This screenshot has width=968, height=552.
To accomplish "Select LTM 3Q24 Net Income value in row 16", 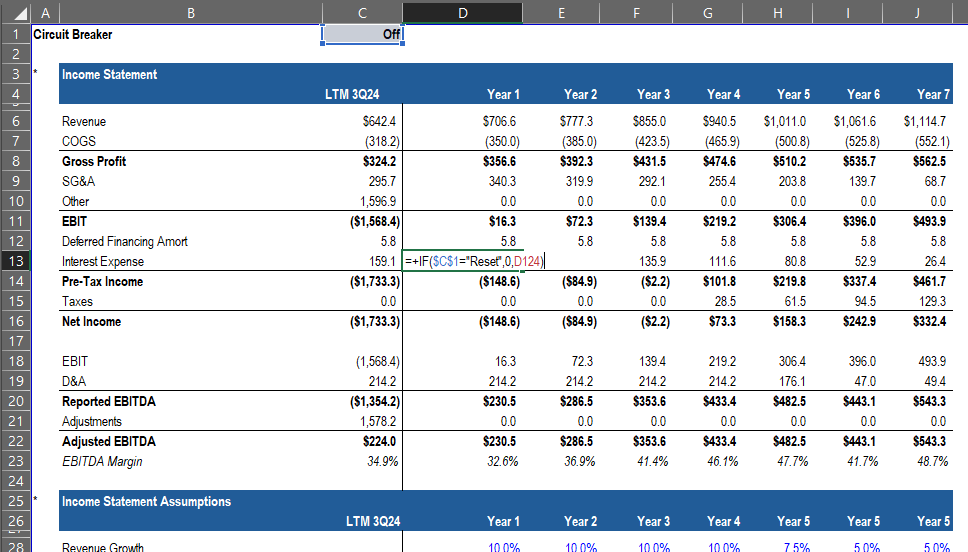I will click(x=375, y=322).
